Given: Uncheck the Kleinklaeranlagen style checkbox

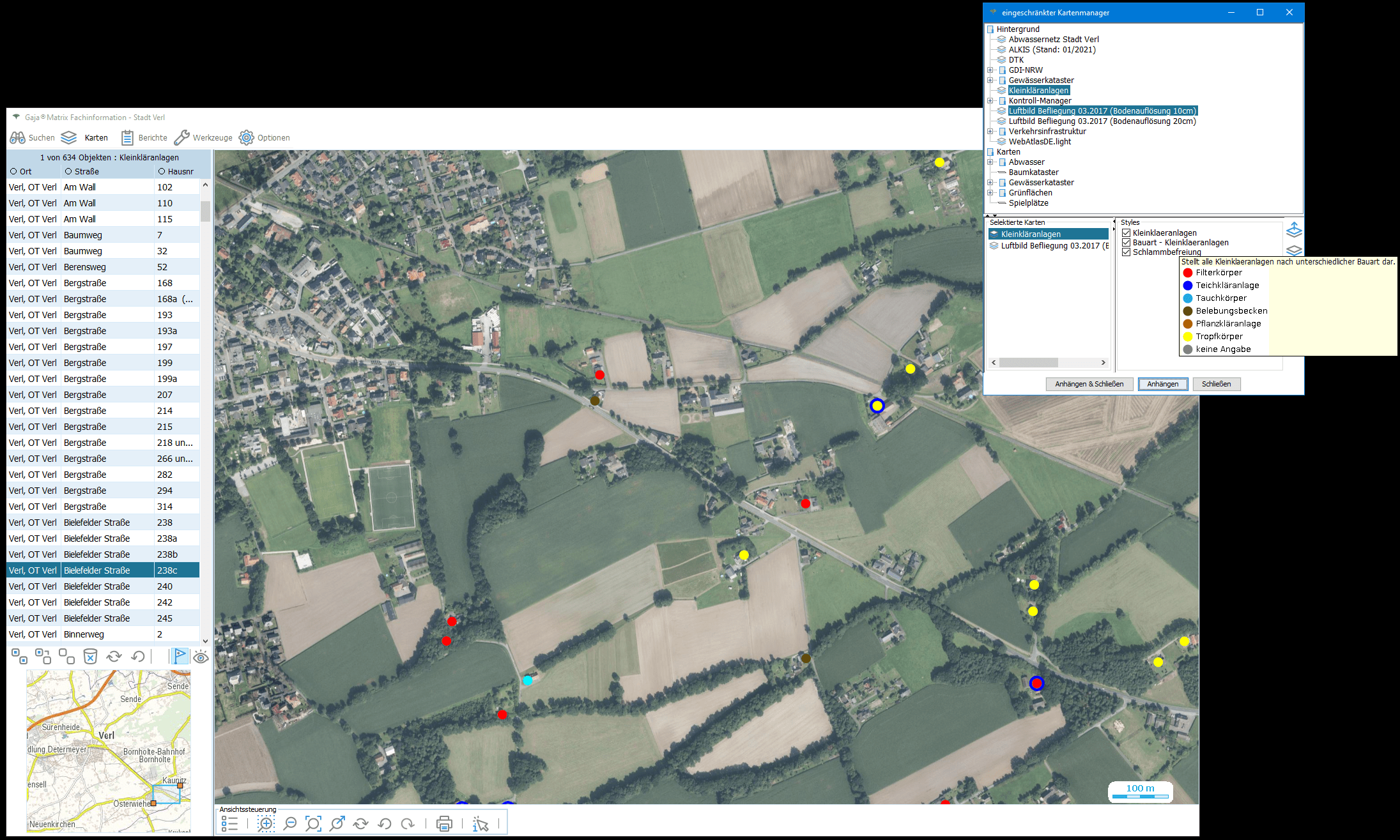Looking at the screenshot, I should (1127, 233).
